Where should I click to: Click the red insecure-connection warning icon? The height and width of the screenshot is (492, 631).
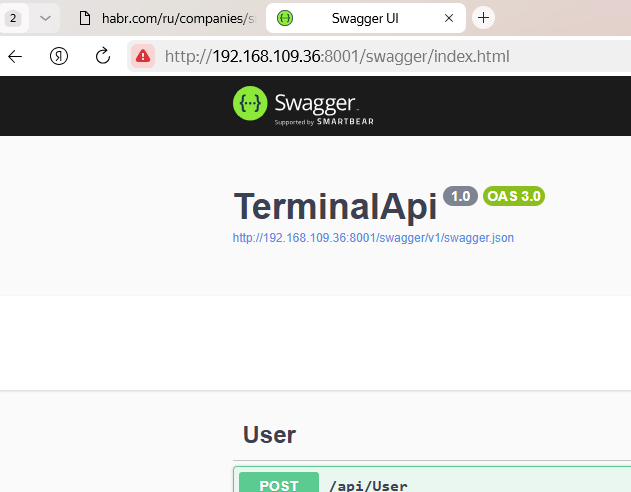(143, 56)
